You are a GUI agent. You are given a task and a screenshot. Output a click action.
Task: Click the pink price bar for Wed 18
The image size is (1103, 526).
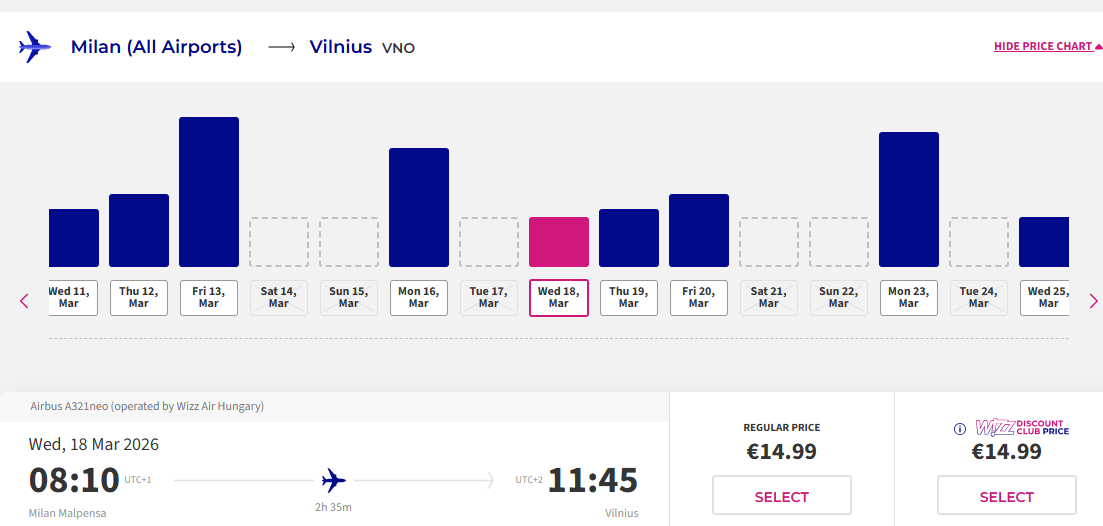[x=559, y=242]
